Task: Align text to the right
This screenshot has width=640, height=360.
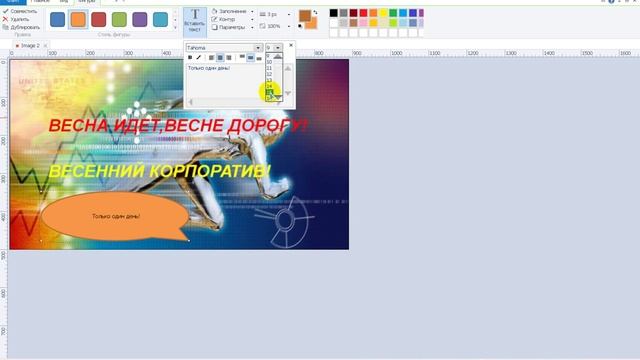Action: pyautogui.click(x=229, y=58)
